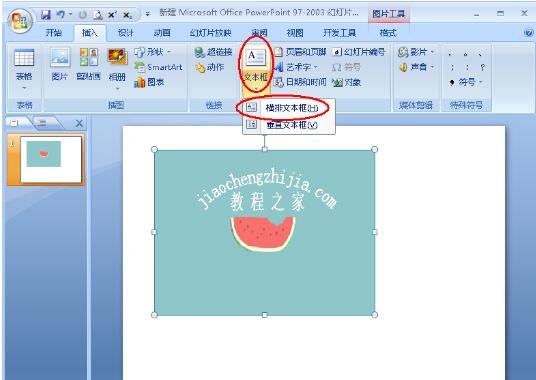
Task: Insert the semicolon special symbol
Action: [452, 67]
